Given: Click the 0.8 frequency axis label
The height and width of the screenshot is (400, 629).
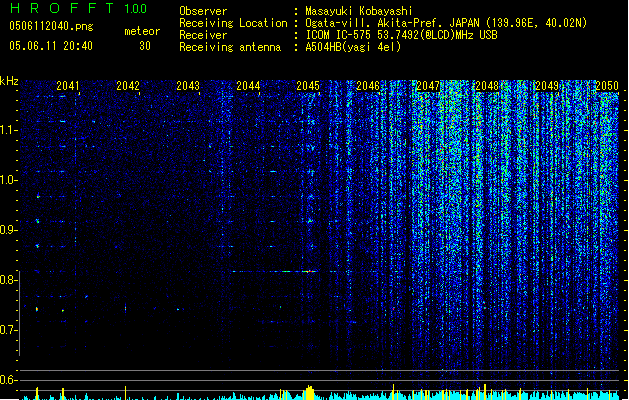Looking at the screenshot, I should (9, 280).
